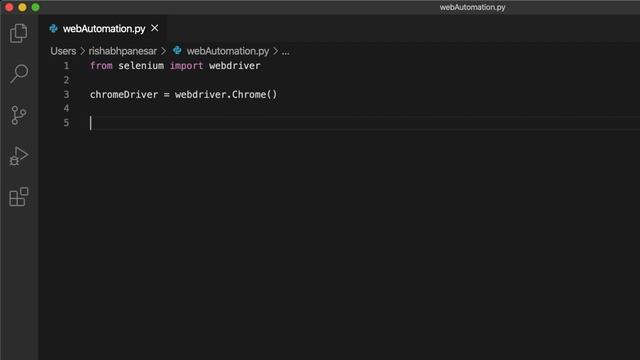The width and height of the screenshot is (640, 360).
Task: Click the red close window button
Action: tap(9, 7)
